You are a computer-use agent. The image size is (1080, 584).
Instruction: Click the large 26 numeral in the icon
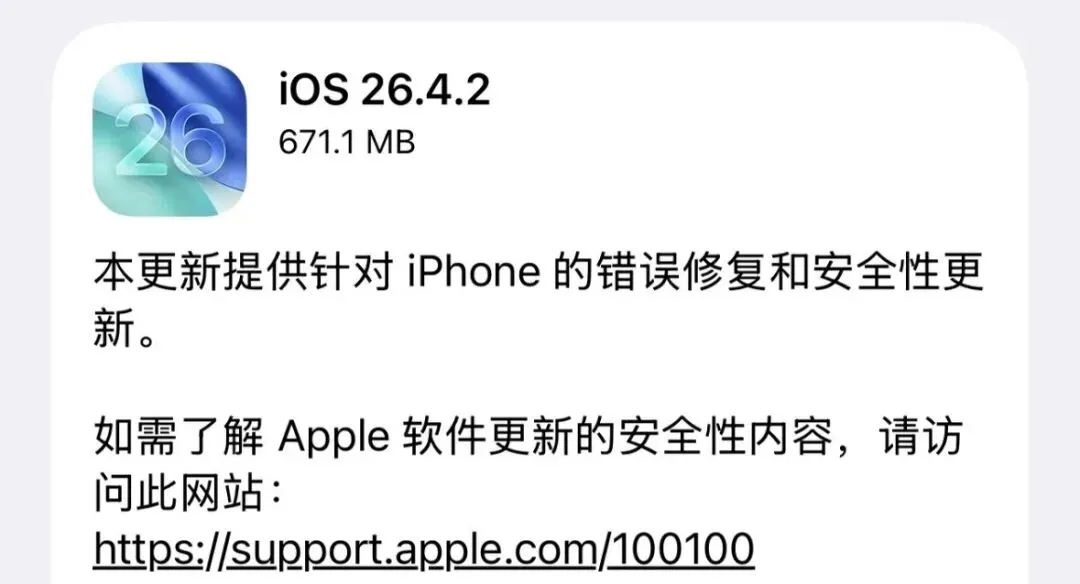169,142
